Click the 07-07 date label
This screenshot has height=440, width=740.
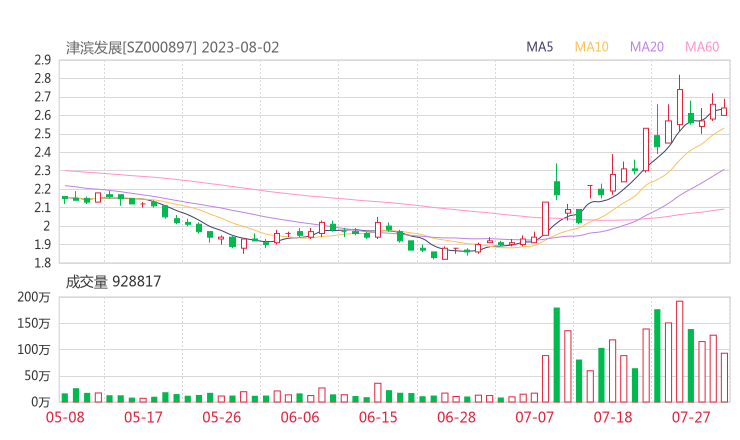click(534, 417)
